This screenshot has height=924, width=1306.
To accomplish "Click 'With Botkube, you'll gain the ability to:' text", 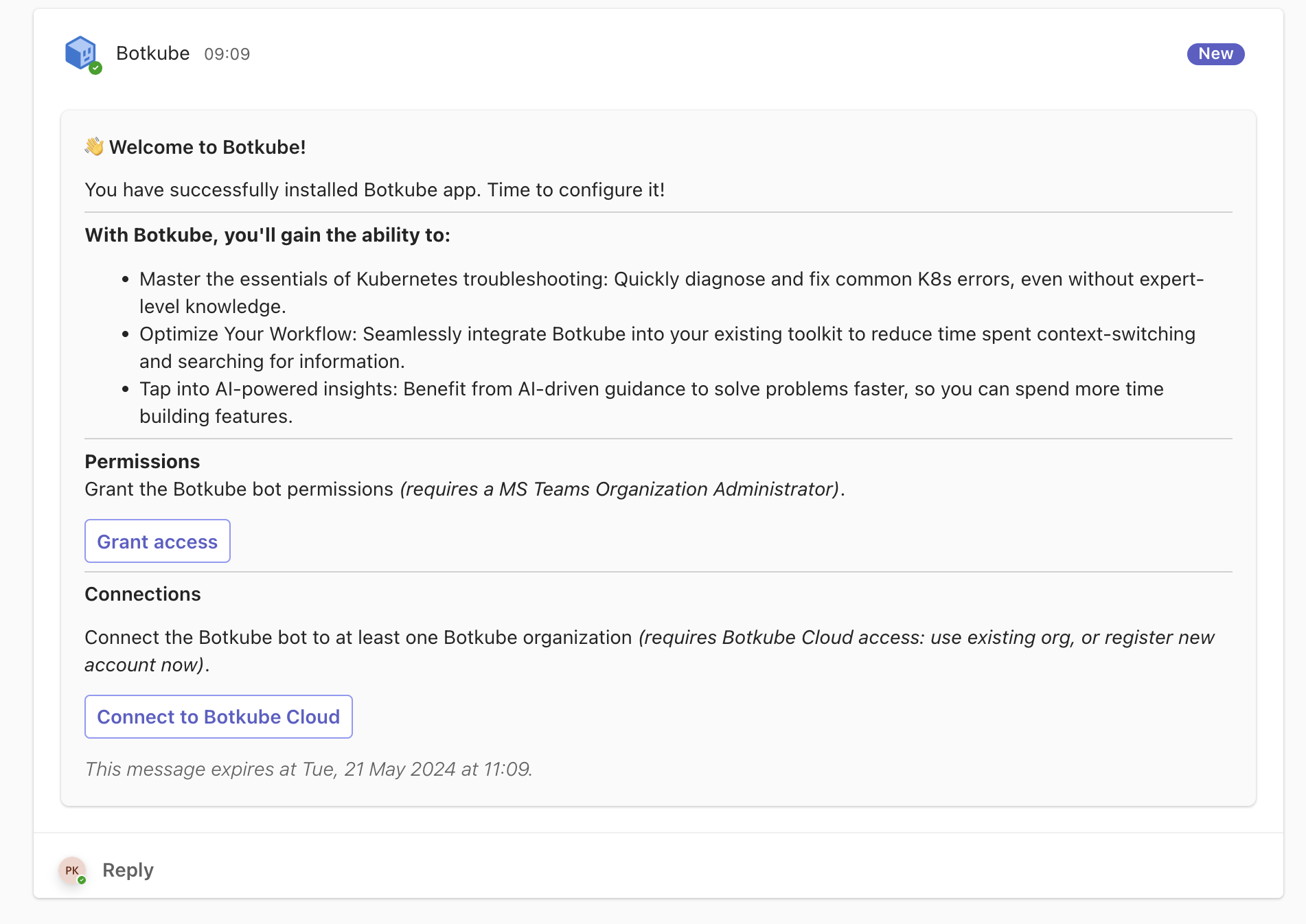I will coord(268,235).
